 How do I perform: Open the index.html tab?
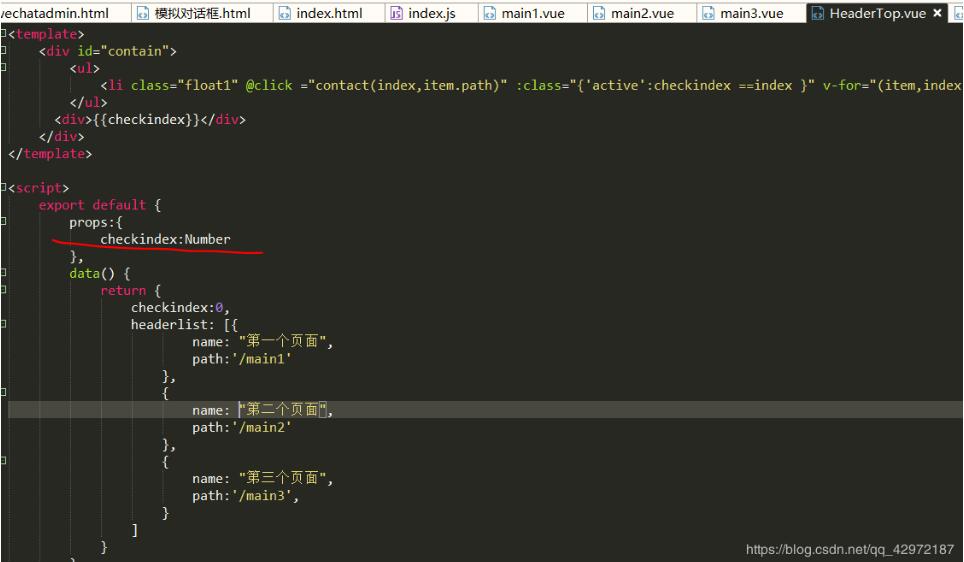pos(330,13)
